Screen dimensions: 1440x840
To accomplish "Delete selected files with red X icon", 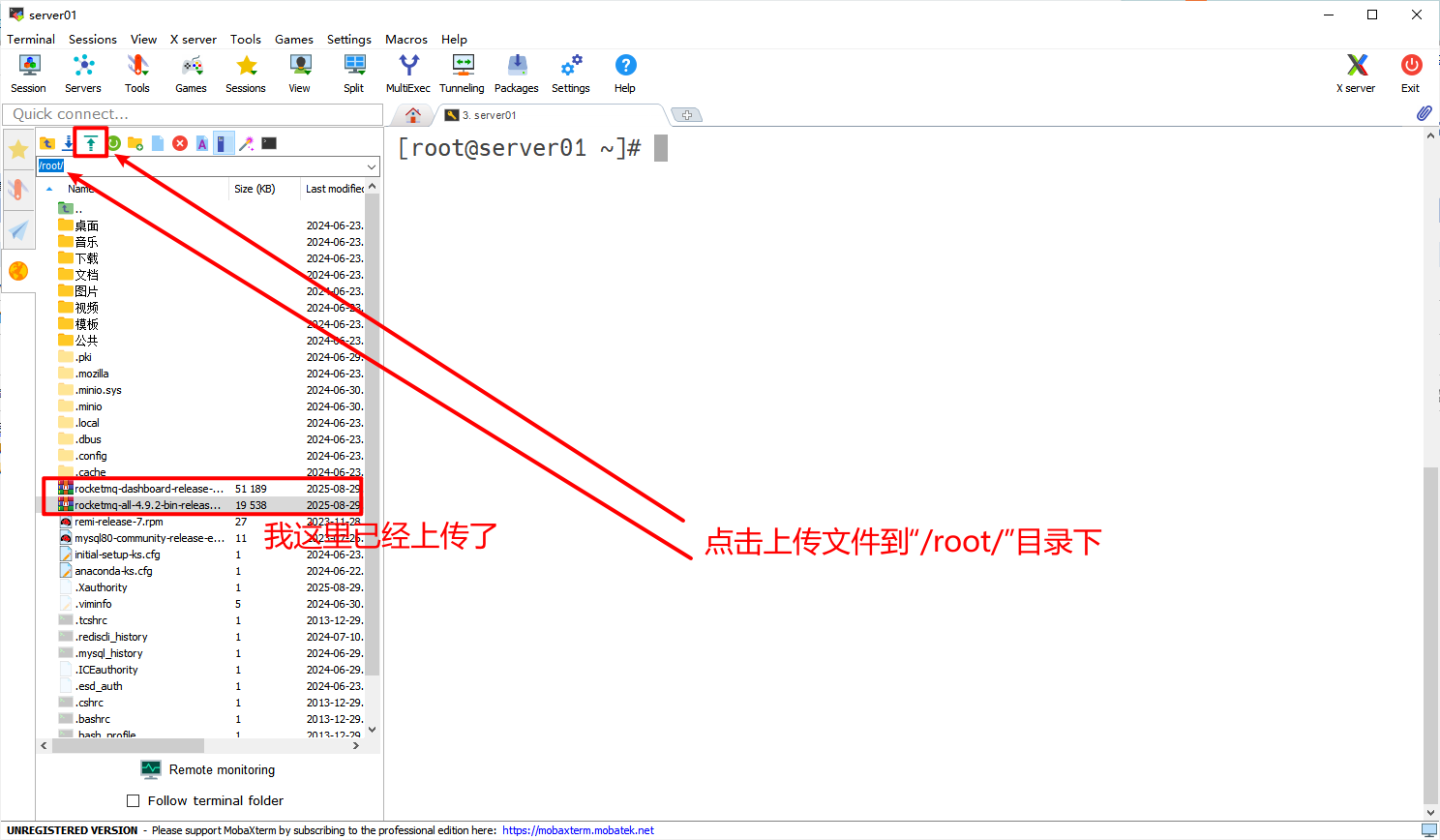I will tap(180, 143).
